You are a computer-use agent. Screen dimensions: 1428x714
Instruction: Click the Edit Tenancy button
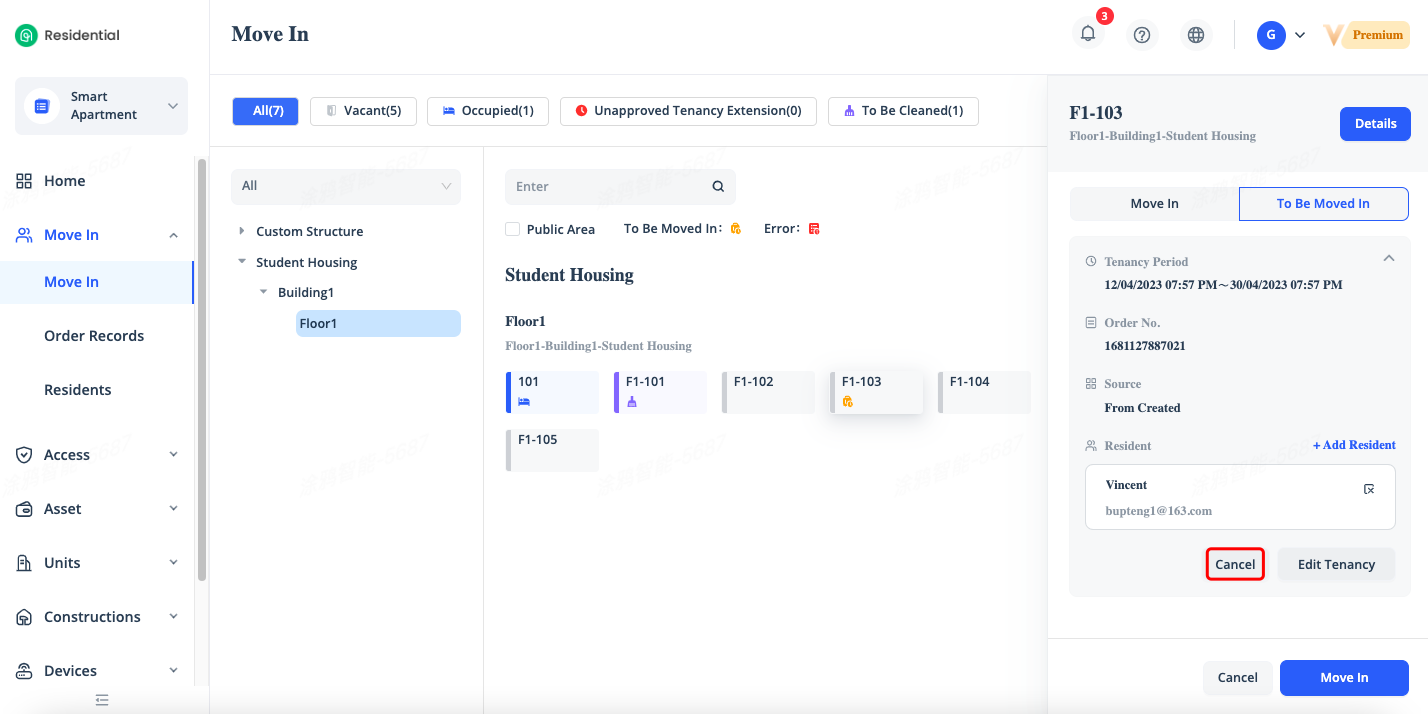(1336, 565)
